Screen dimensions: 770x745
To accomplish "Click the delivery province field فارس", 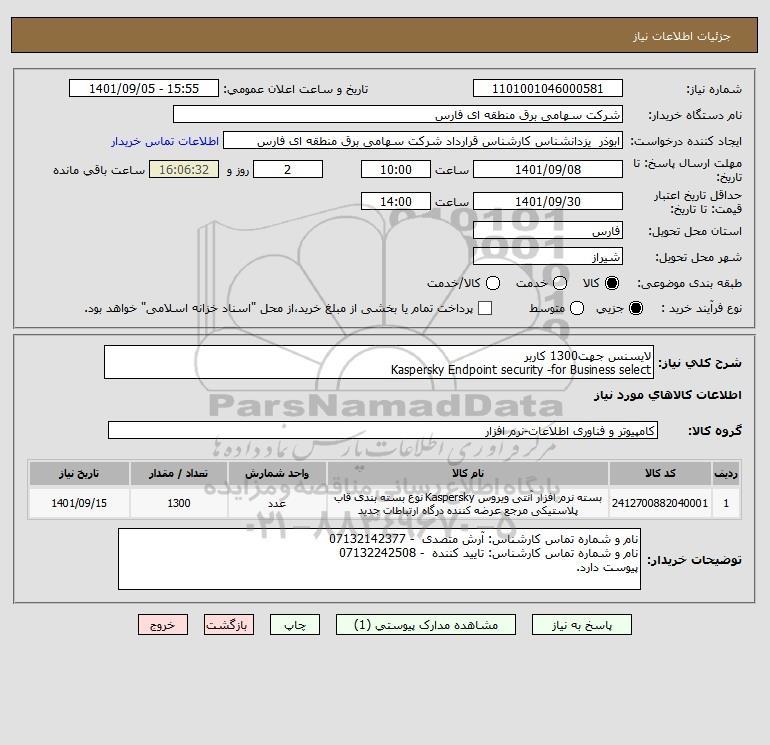I will [x=548, y=230].
